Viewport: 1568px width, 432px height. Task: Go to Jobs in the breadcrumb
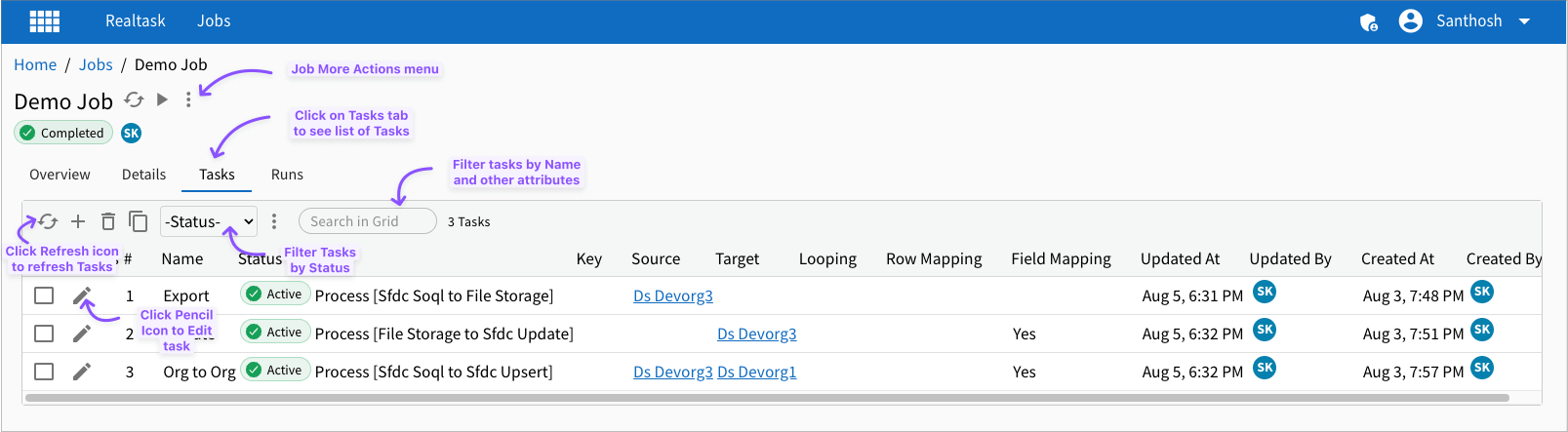(x=96, y=64)
